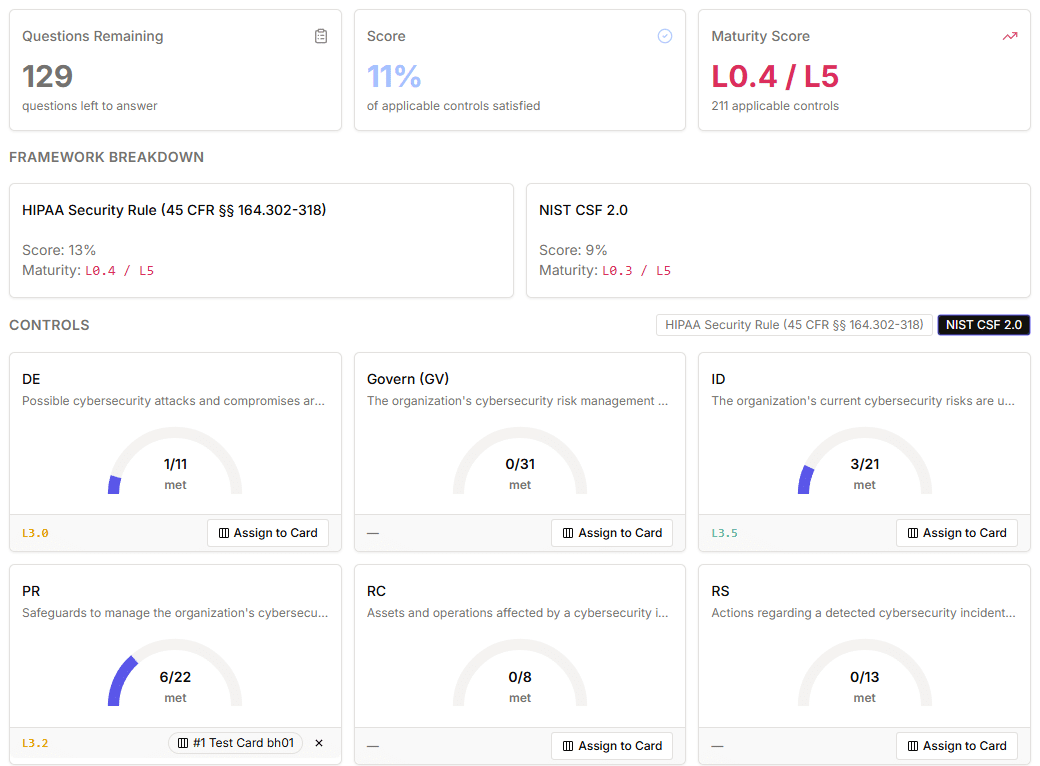1040x766 pixels.
Task: Click the clipboard icon on Questions Remaining card
Action: 320,35
